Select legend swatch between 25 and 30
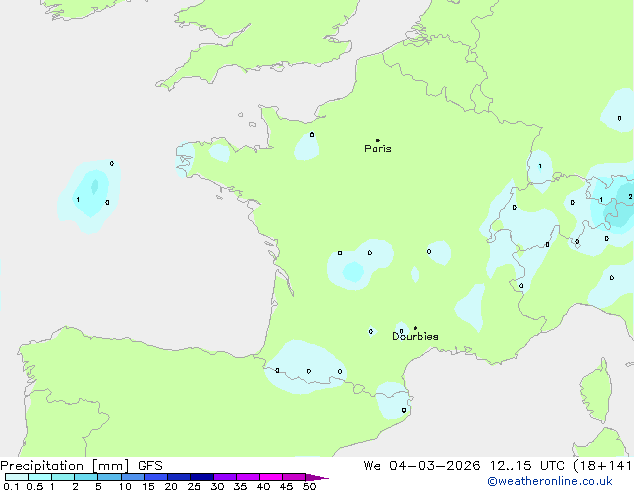The height and width of the screenshot is (490, 634). tap(202, 477)
